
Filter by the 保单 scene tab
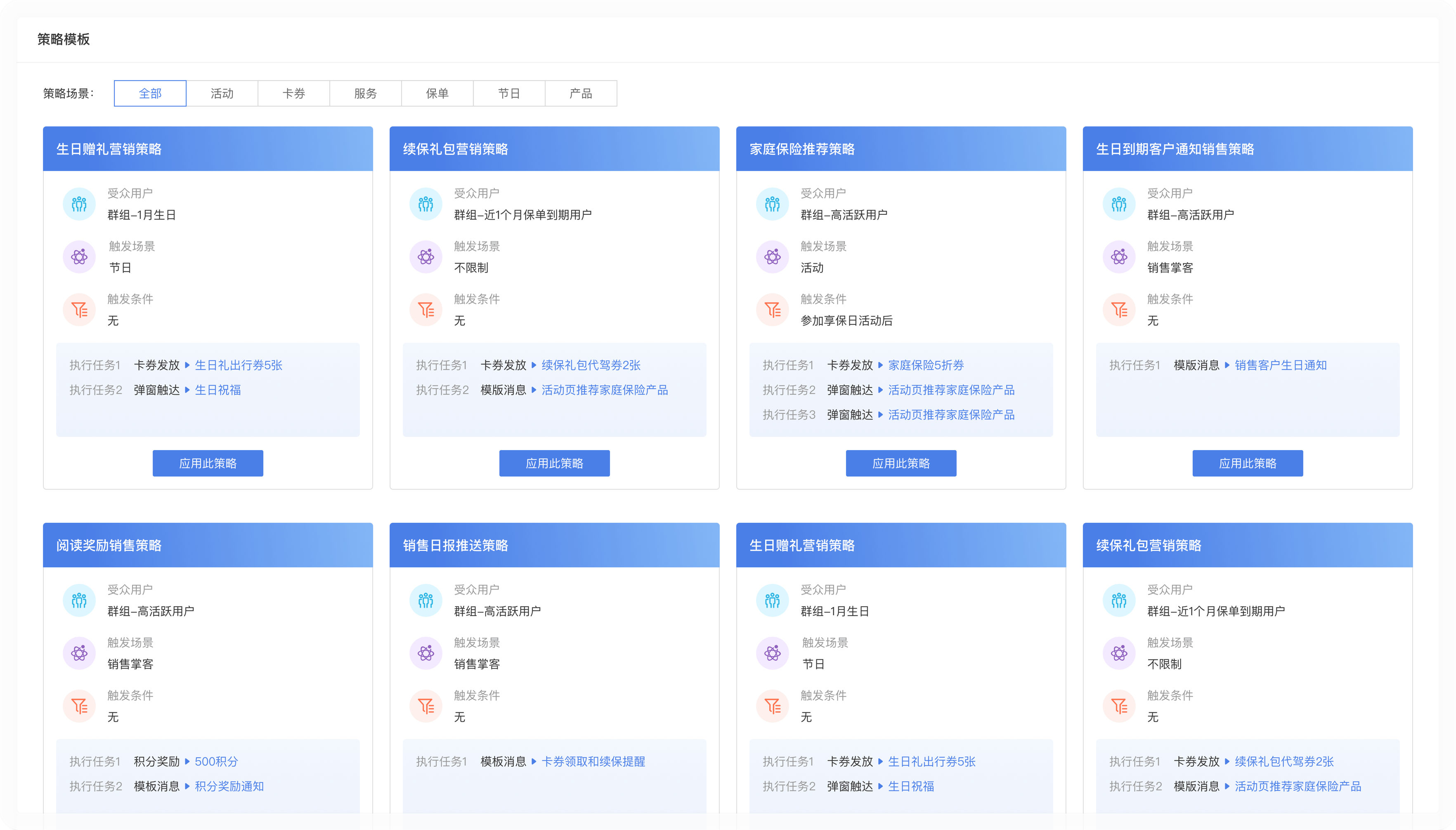coord(437,93)
